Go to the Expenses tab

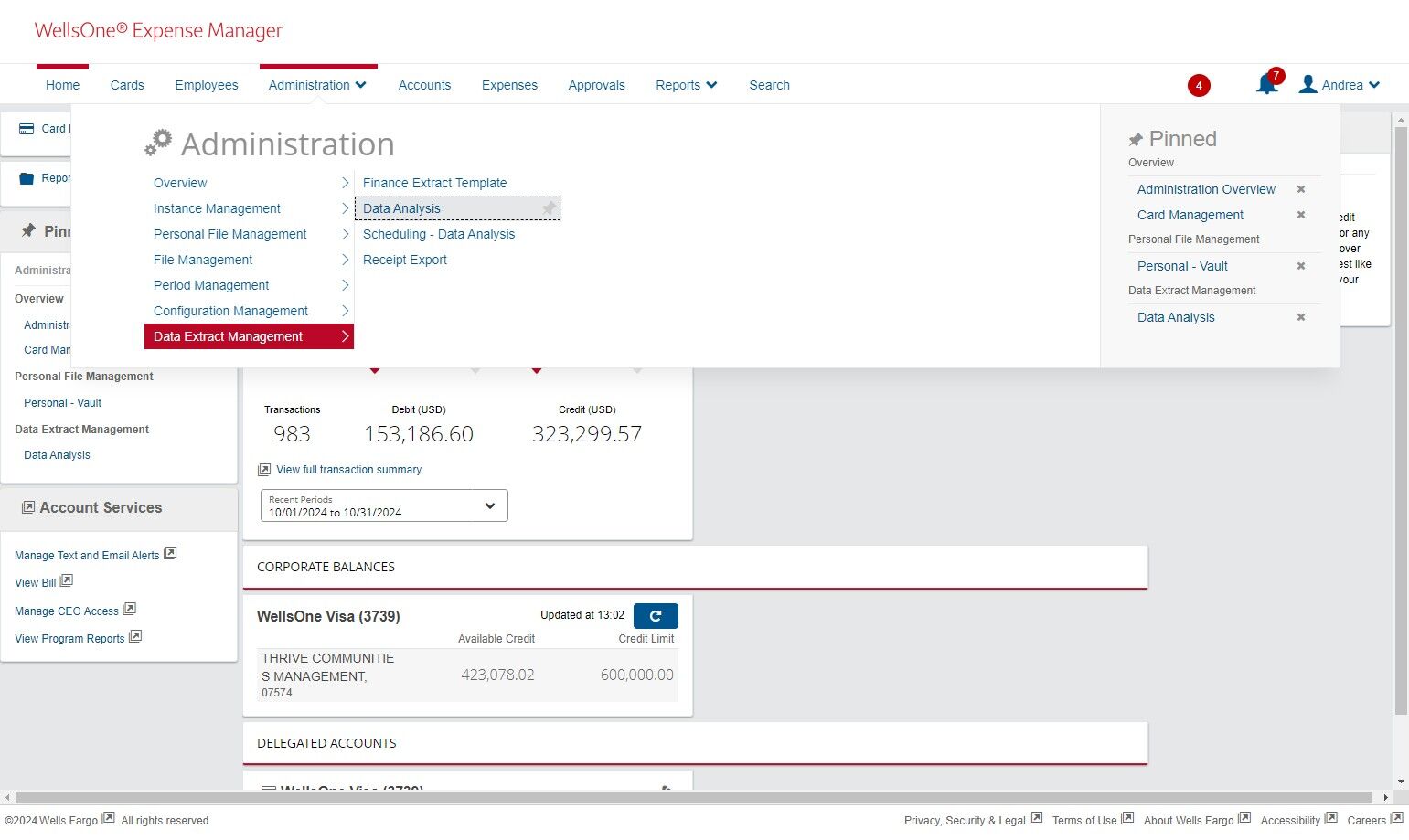pyautogui.click(x=509, y=85)
